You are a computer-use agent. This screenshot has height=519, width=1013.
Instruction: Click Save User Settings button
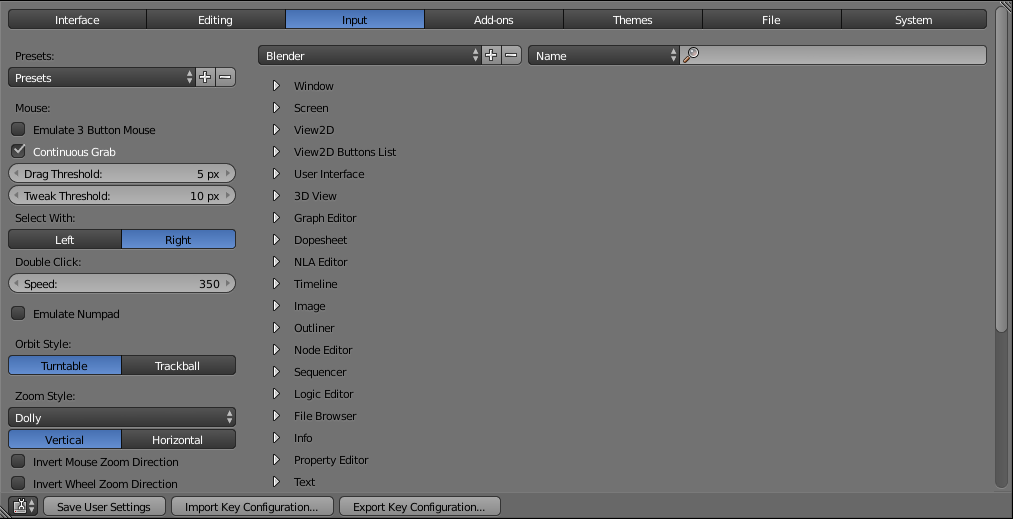(x=104, y=507)
